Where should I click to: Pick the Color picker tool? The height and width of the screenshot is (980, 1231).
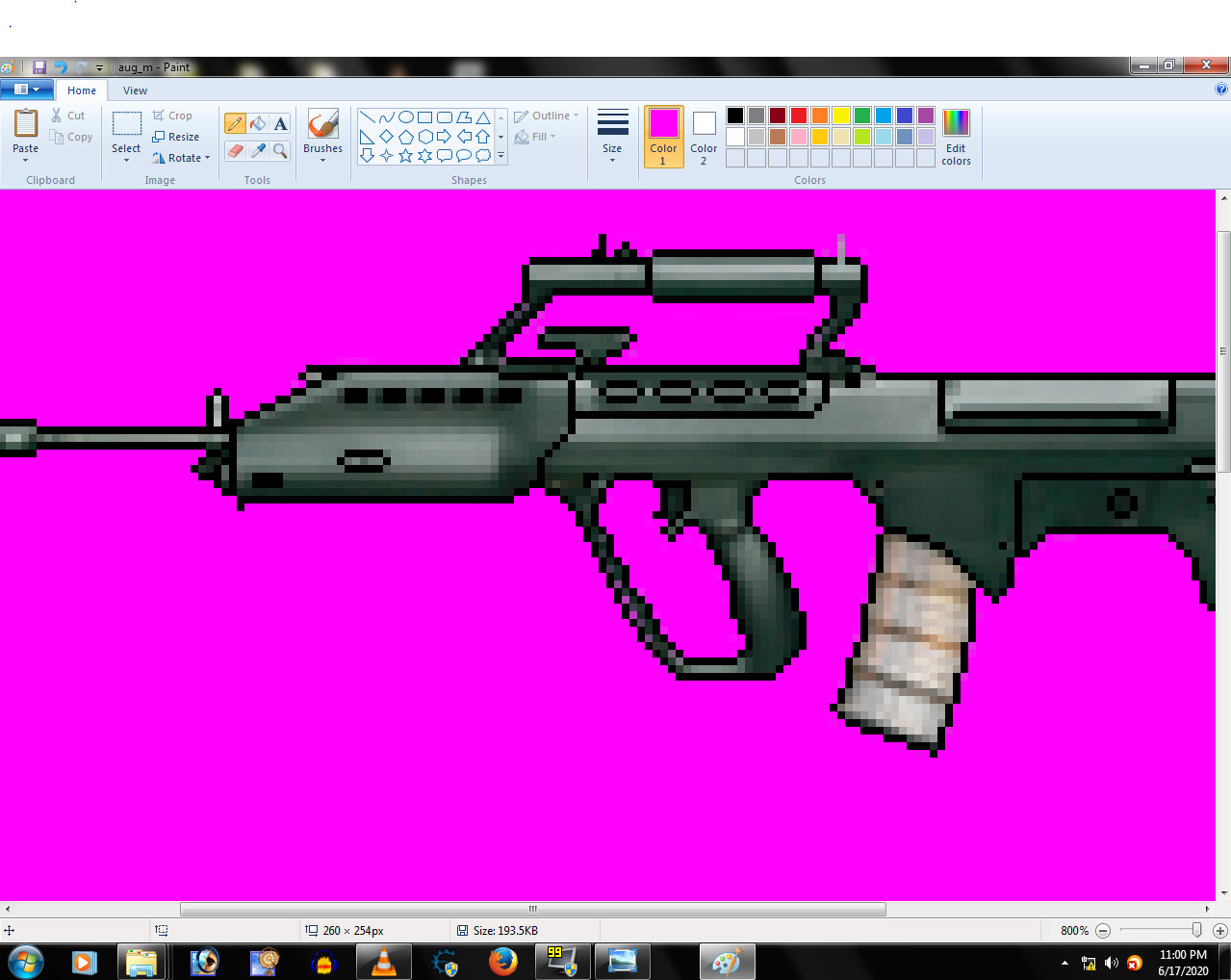(257, 151)
